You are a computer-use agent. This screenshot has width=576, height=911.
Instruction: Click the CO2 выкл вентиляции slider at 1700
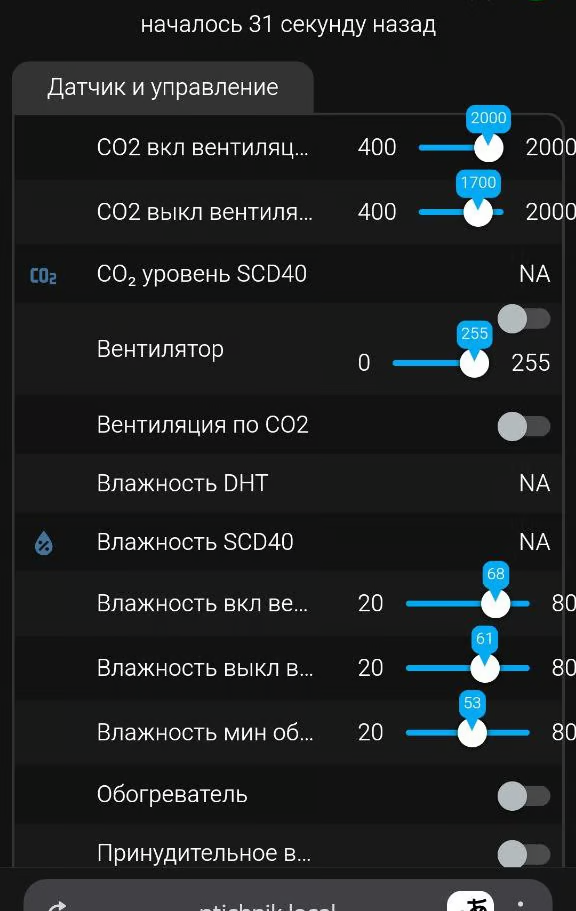click(478, 212)
